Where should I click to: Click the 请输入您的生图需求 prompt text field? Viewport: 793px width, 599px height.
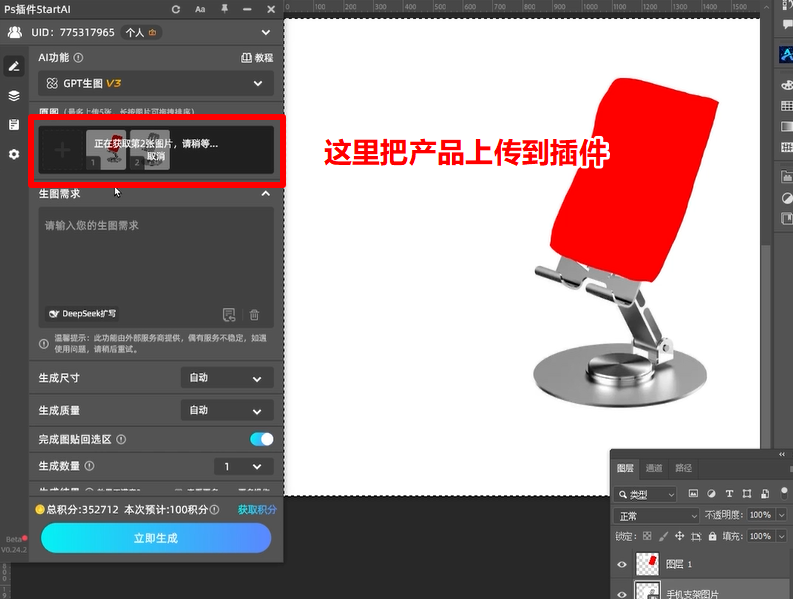point(156,267)
